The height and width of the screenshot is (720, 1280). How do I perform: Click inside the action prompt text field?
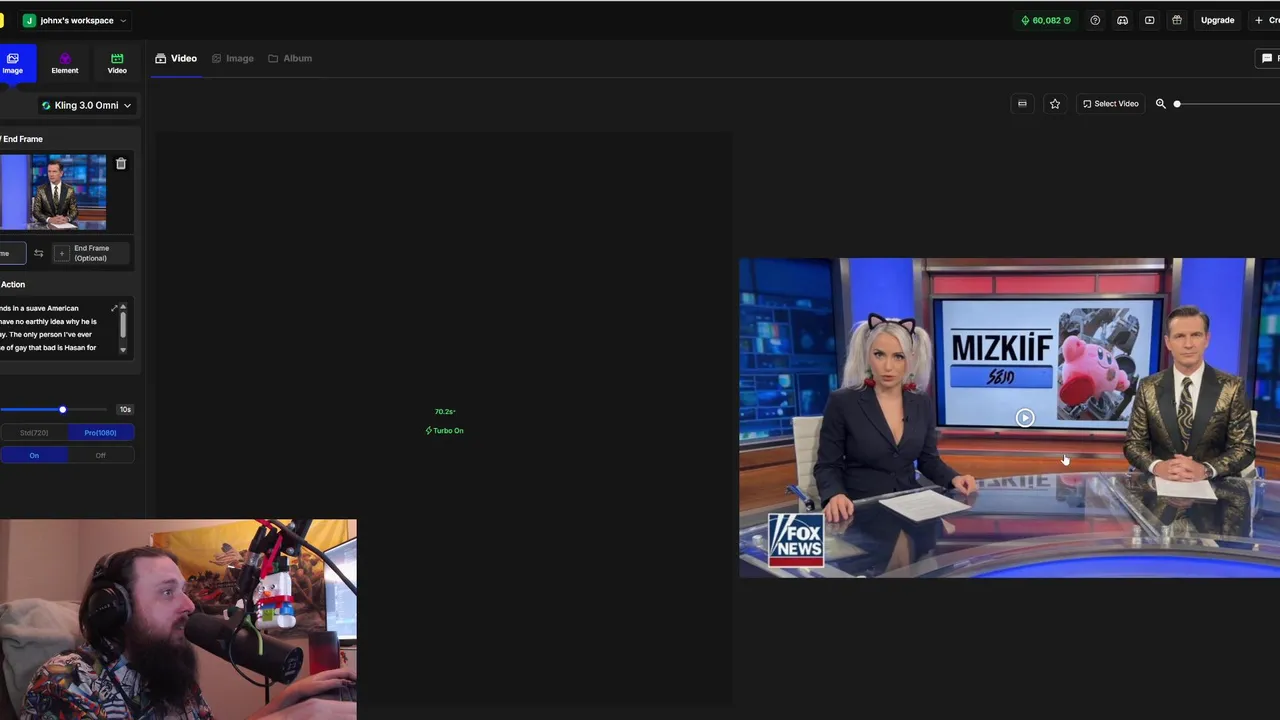(57, 328)
